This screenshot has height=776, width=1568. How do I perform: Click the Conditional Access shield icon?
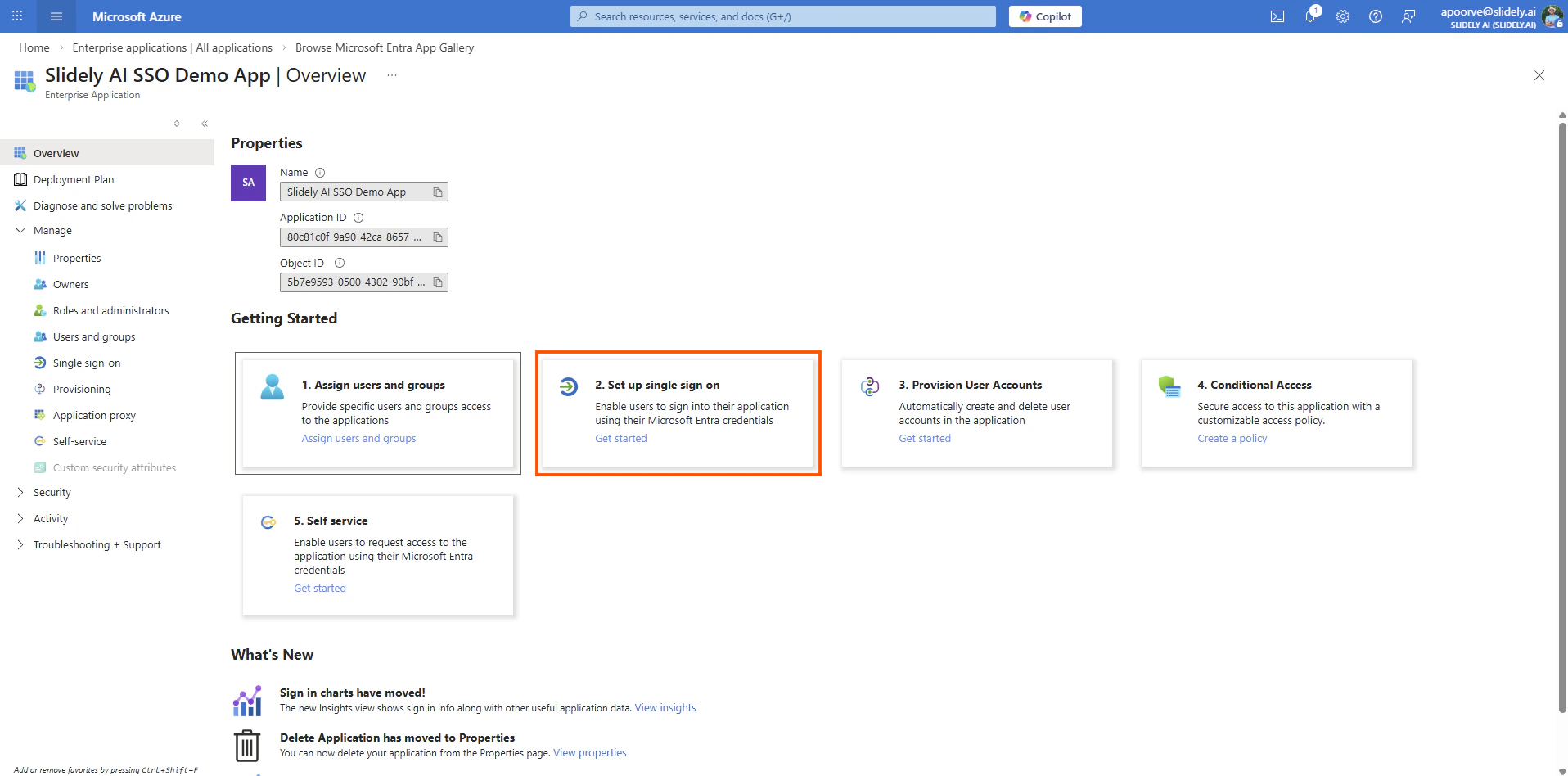(x=1169, y=386)
